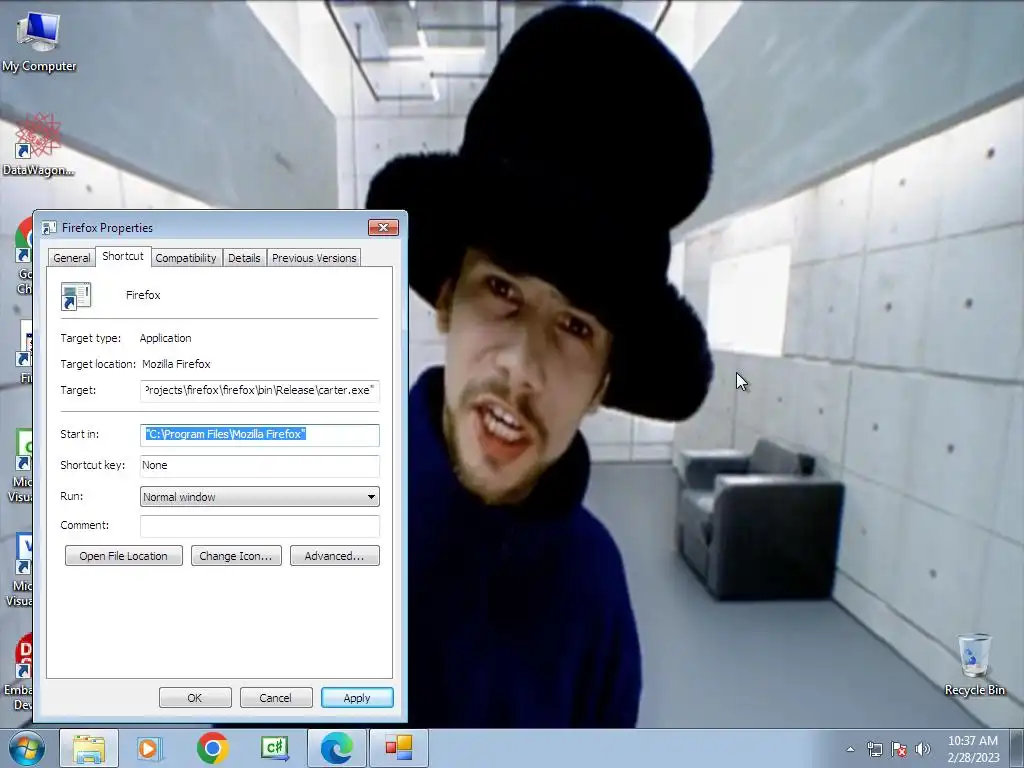Open the Details tab
This screenshot has height=768, width=1024.
coord(244,258)
